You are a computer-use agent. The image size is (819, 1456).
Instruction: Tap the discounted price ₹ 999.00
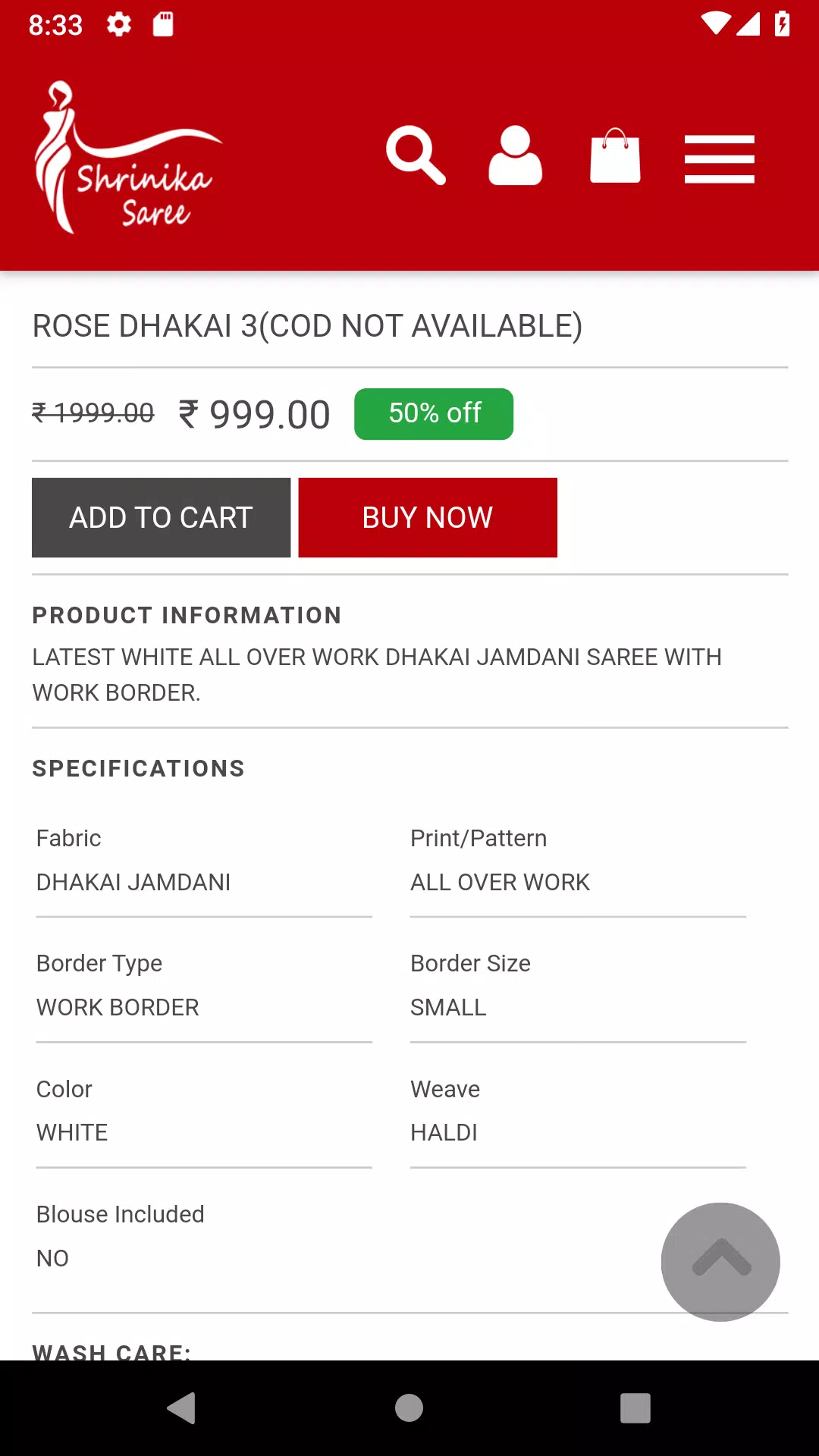tap(254, 415)
